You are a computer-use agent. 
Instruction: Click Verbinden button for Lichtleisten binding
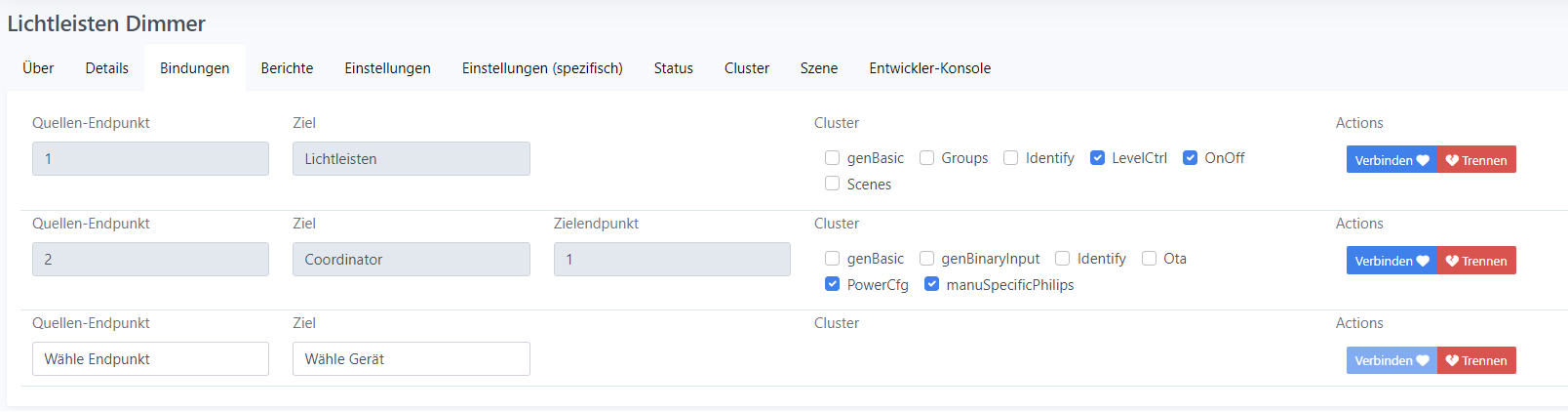click(x=1392, y=160)
